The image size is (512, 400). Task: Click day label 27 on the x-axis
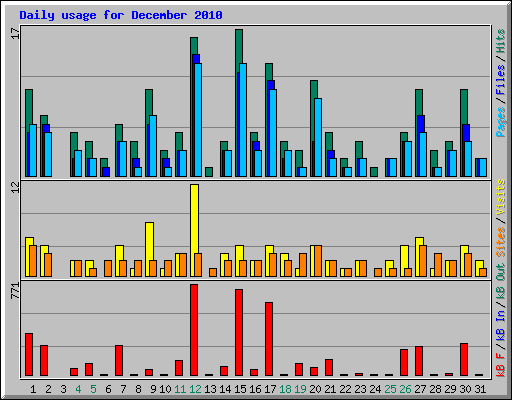420,389
